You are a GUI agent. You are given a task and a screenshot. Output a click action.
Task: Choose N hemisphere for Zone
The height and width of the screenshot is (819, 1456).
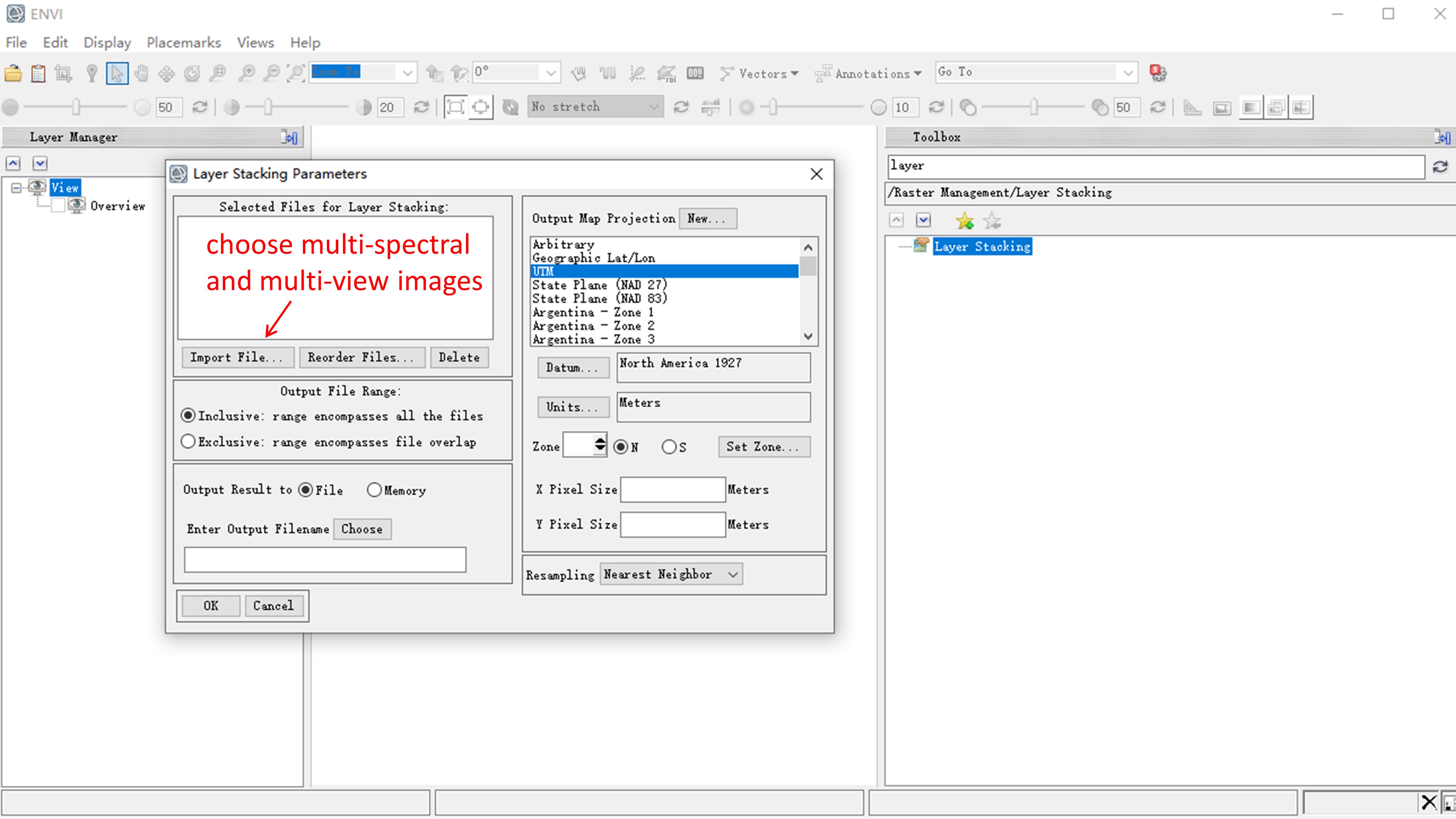click(x=621, y=447)
